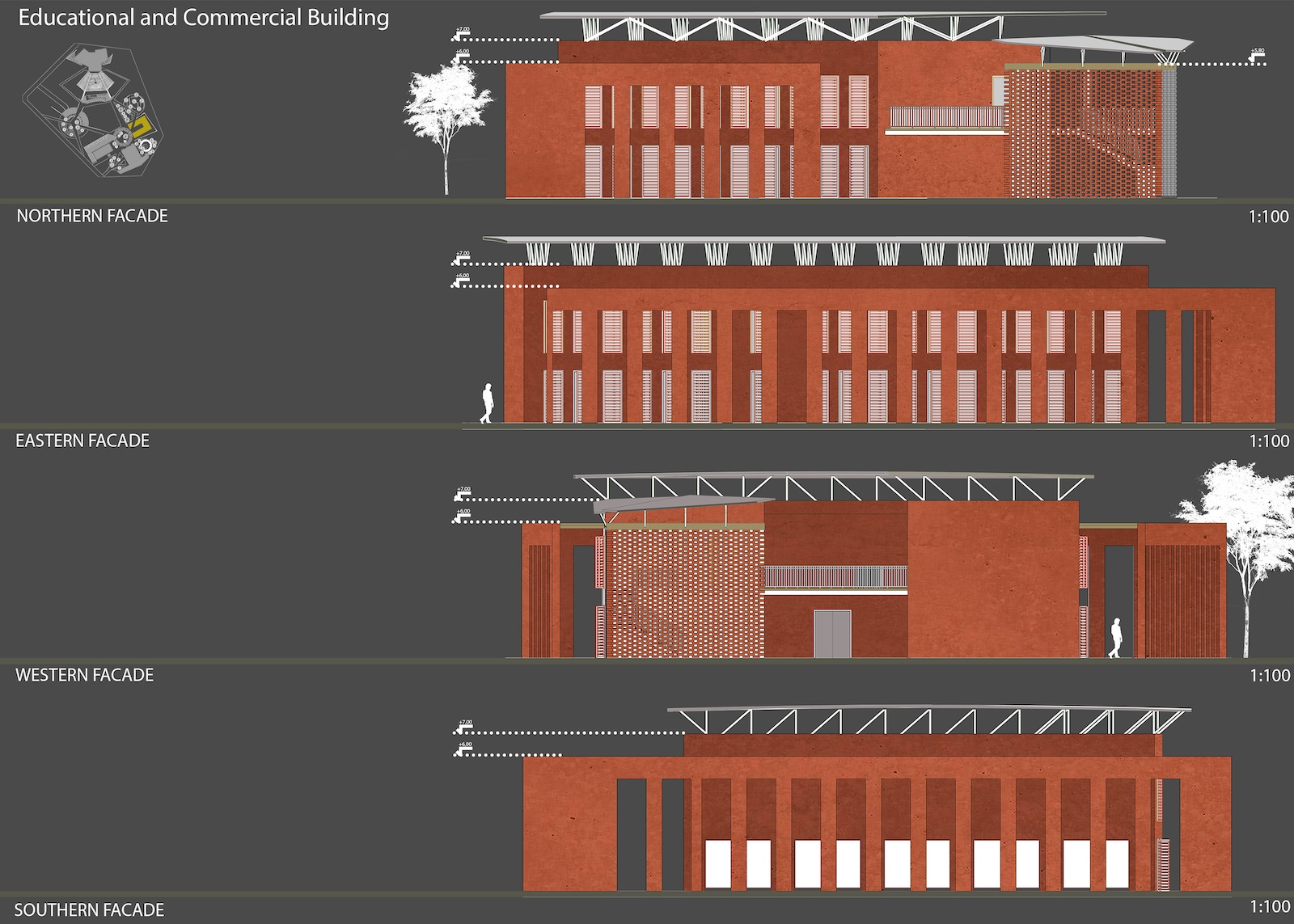The height and width of the screenshot is (924, 1294).
Task: Click the 1:100 scale of southern facade
Action: point(1270,906)
